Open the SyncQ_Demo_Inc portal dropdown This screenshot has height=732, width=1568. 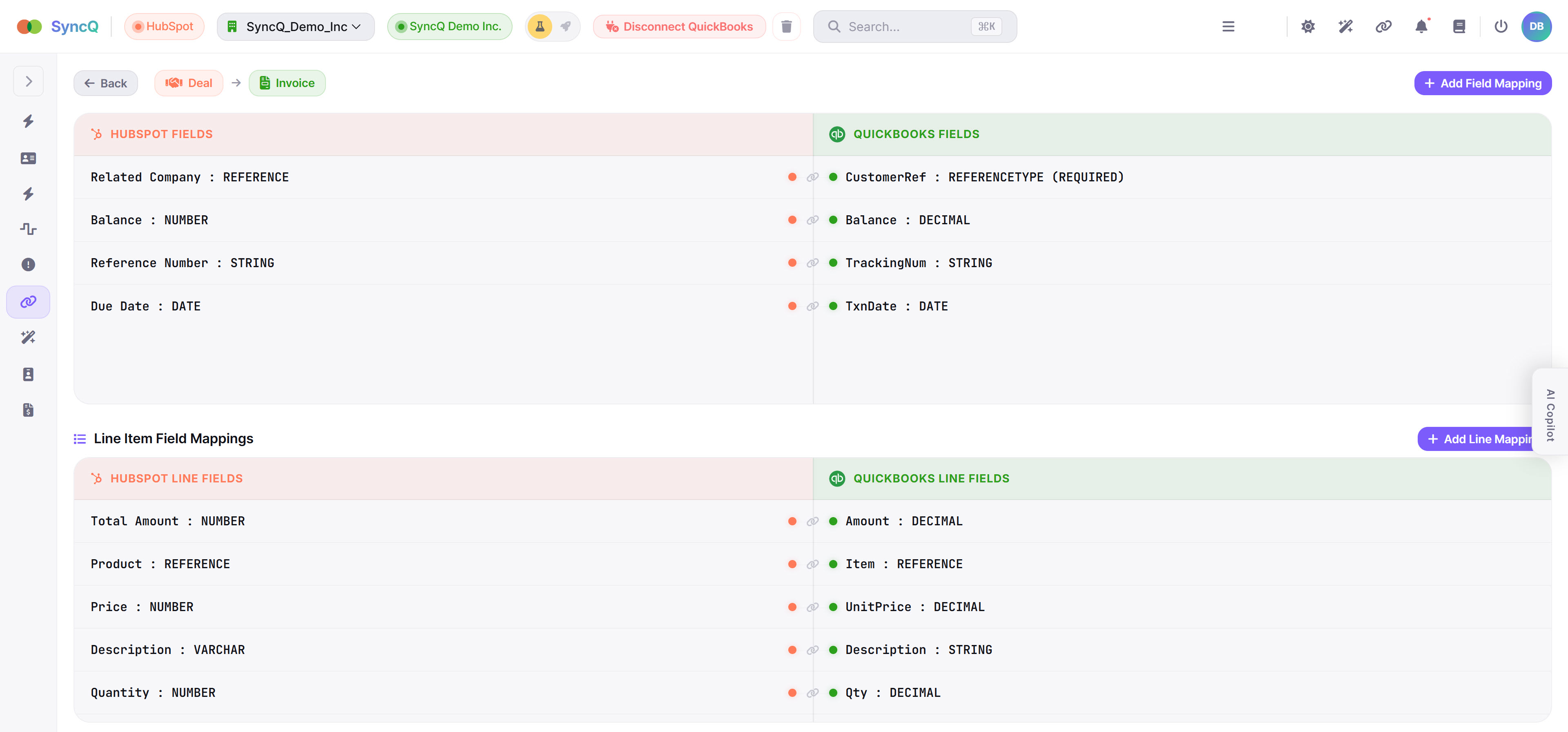[x=296, y=26]
